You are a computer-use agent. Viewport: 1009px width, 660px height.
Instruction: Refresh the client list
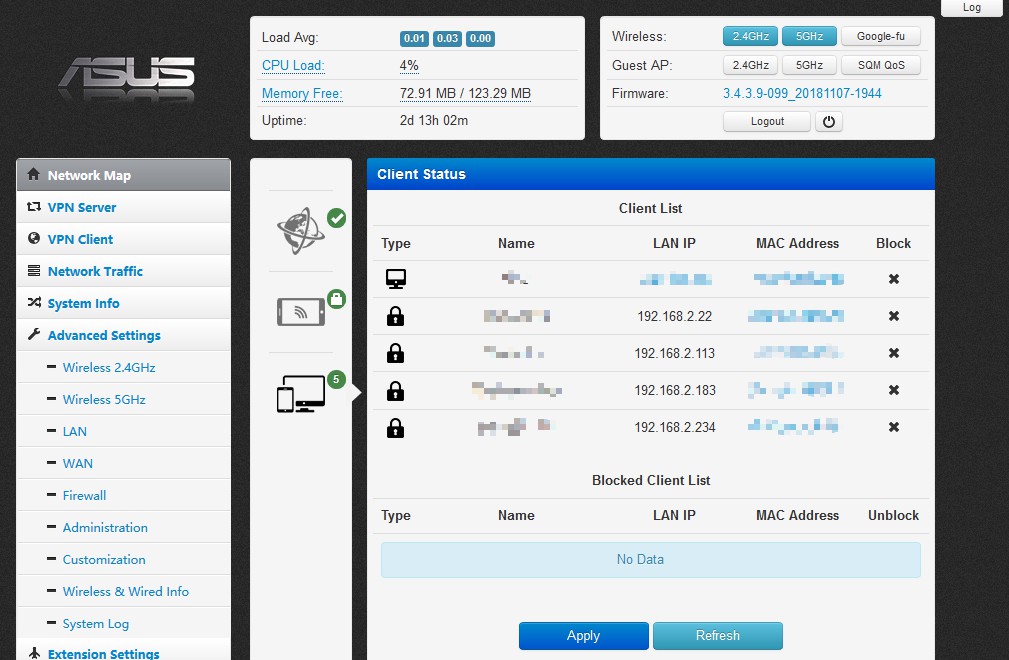(x=717, y=635)
